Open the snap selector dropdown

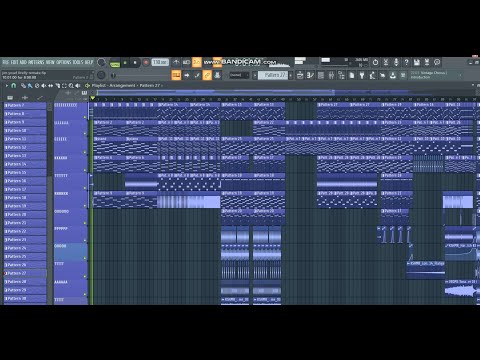pyautogui.click(x=239, y=75)
